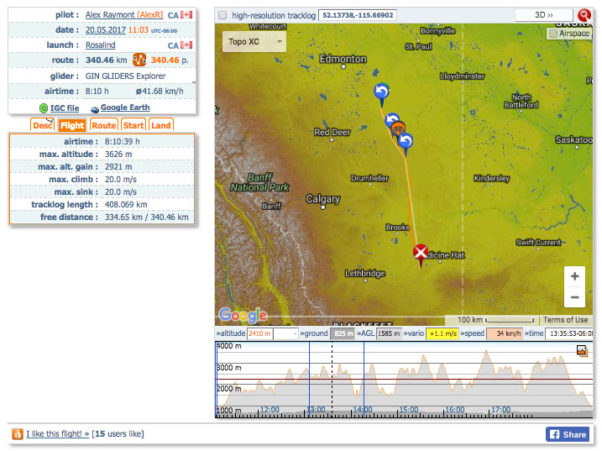Click max. alt. gain 2921 m
The height and width of the screenshot is (451, 602).
pos(118,167)
